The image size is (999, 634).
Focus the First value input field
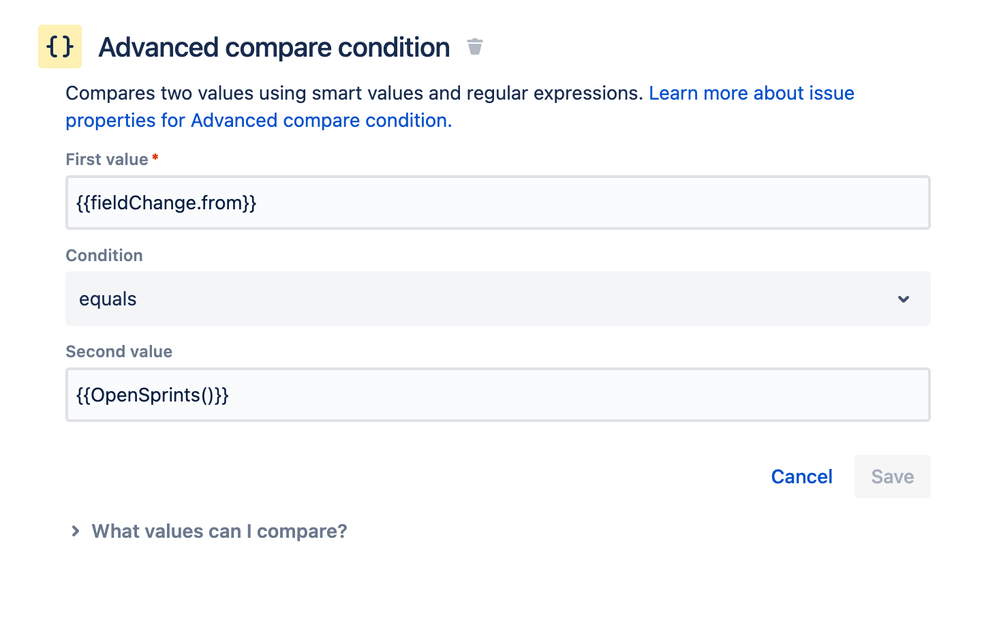coord(498,203)
